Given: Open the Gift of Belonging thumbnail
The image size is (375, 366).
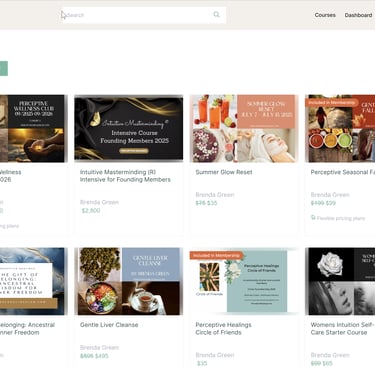Looking at the screenshot, I should click(33, 281).
